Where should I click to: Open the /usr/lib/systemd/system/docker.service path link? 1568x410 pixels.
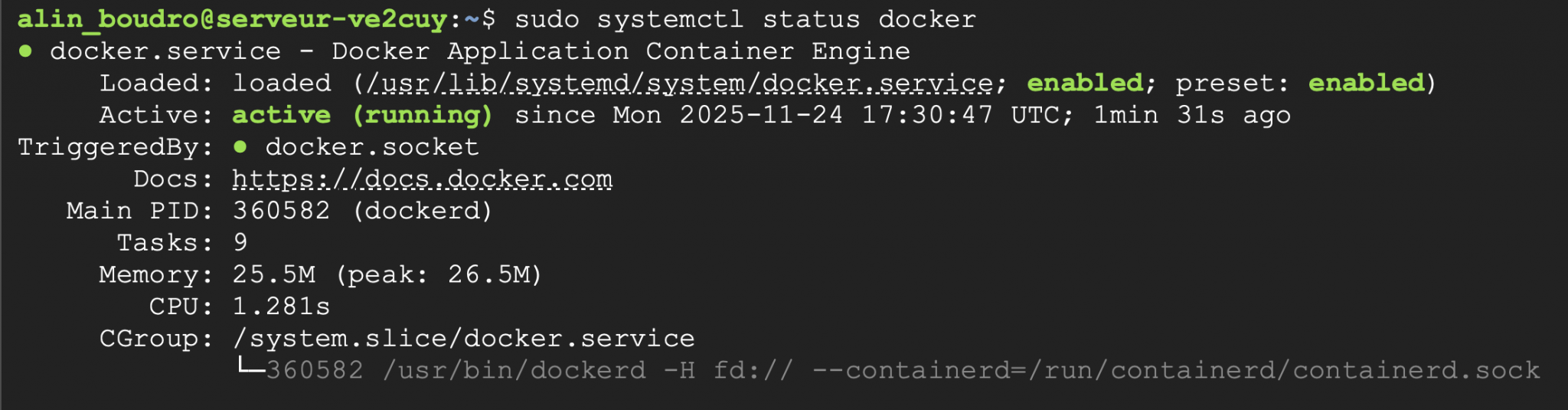point(680,84)
